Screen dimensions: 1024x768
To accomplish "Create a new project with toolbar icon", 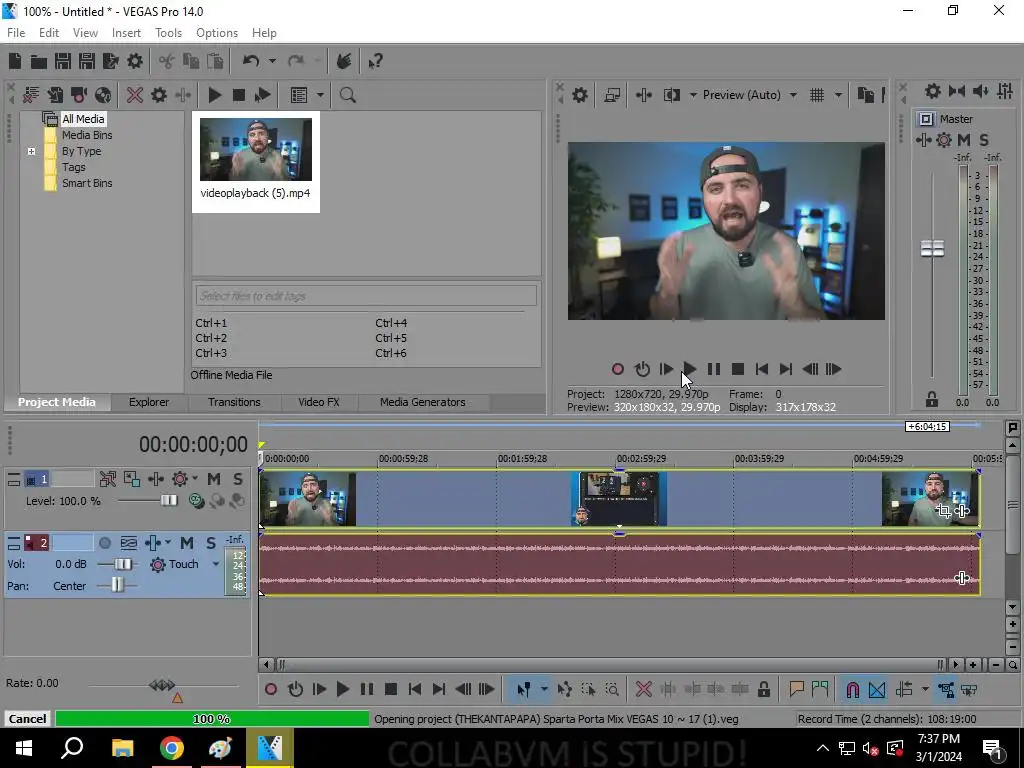I will coord(14,61).
